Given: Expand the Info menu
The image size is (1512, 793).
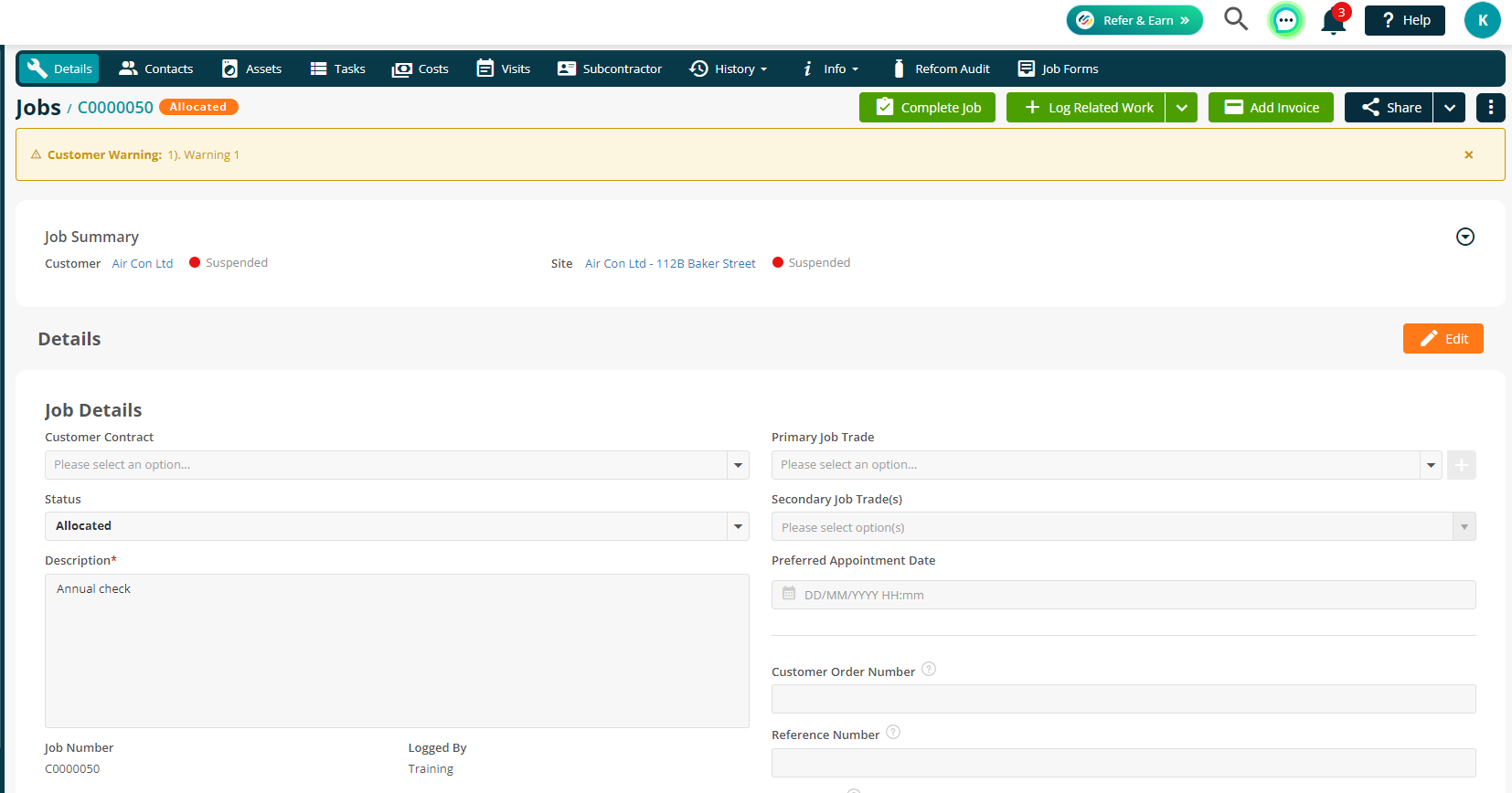Looking at the screenshot, I should tap(830, 69).
